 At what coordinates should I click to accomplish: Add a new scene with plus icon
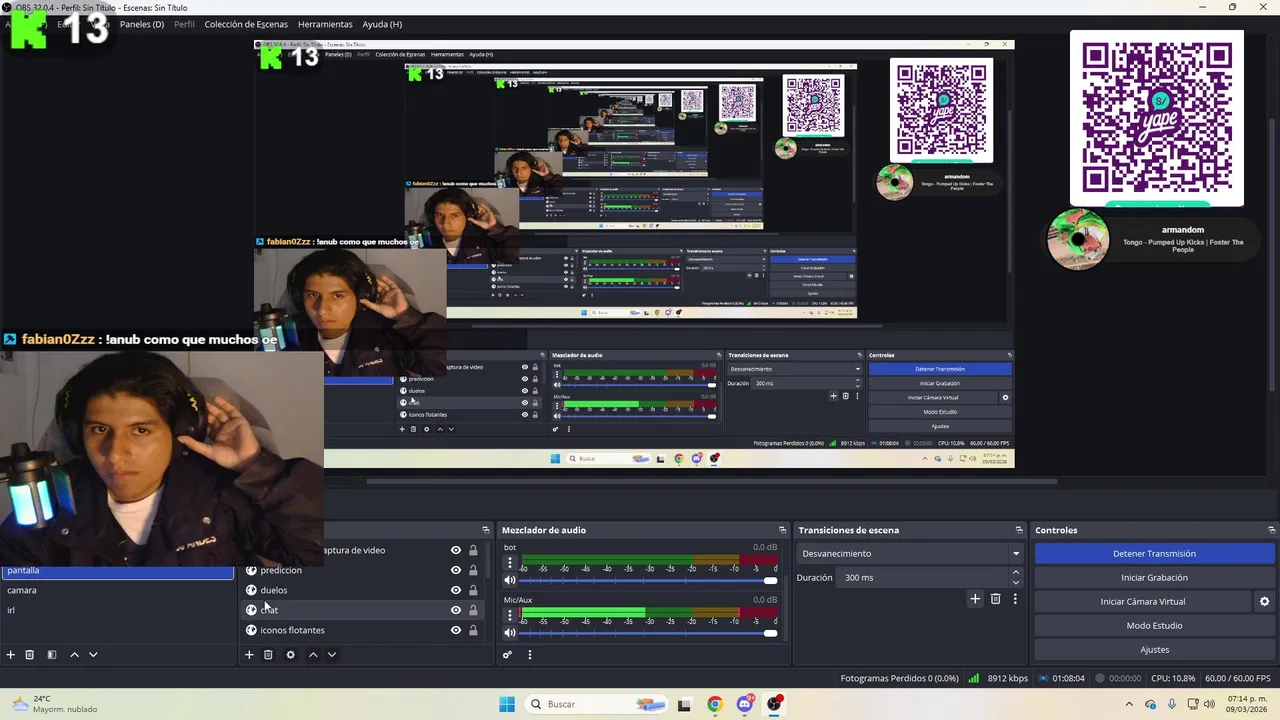(11, 655)
